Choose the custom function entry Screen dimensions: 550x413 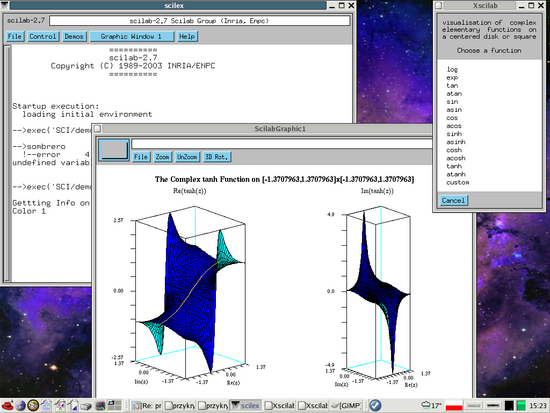click(x=458, y=182)
